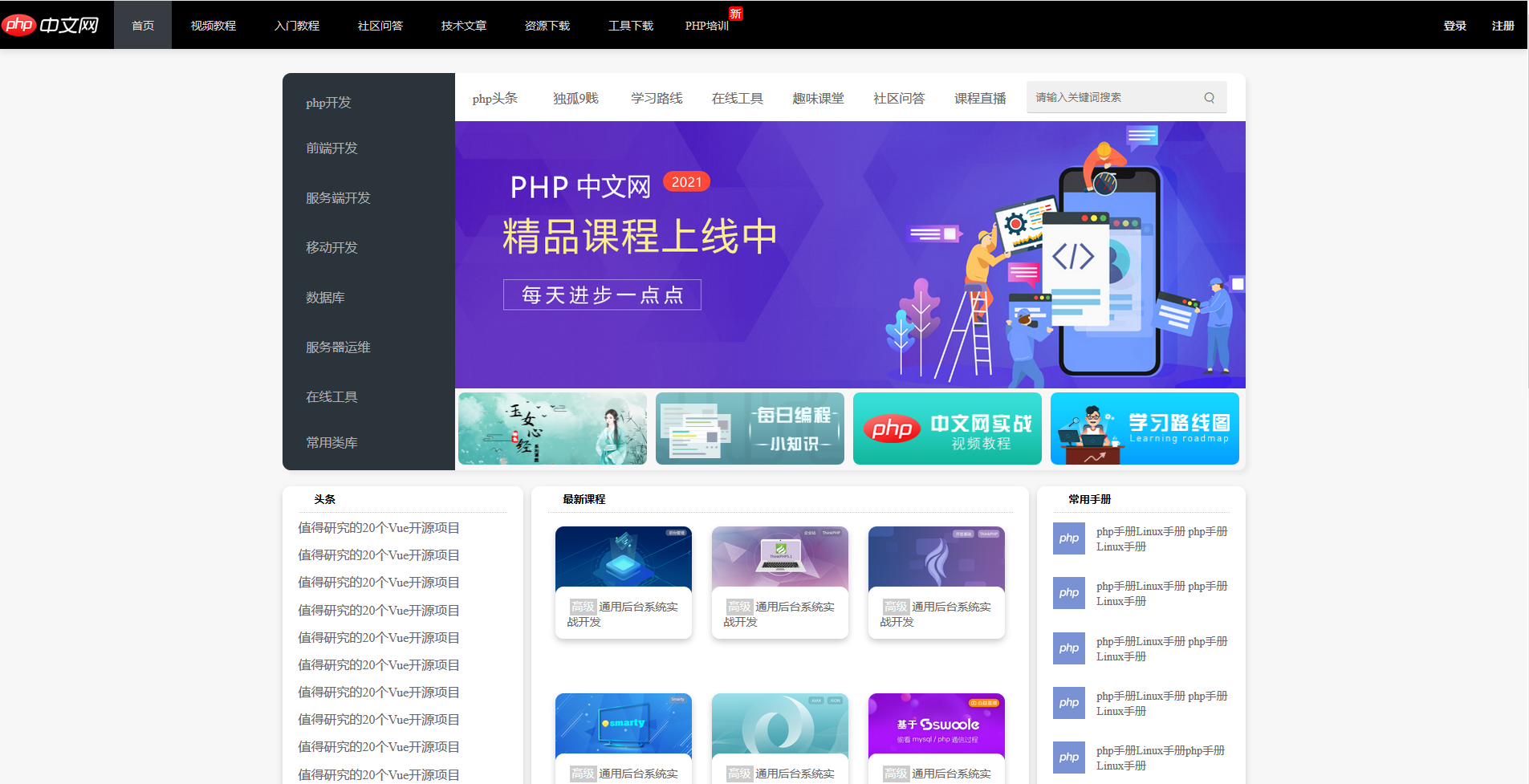Open the 学习路线图 Learning roadmap card
This screenshot has height=784, width=1529.
pyautogui.click(x=1145, y=429)
